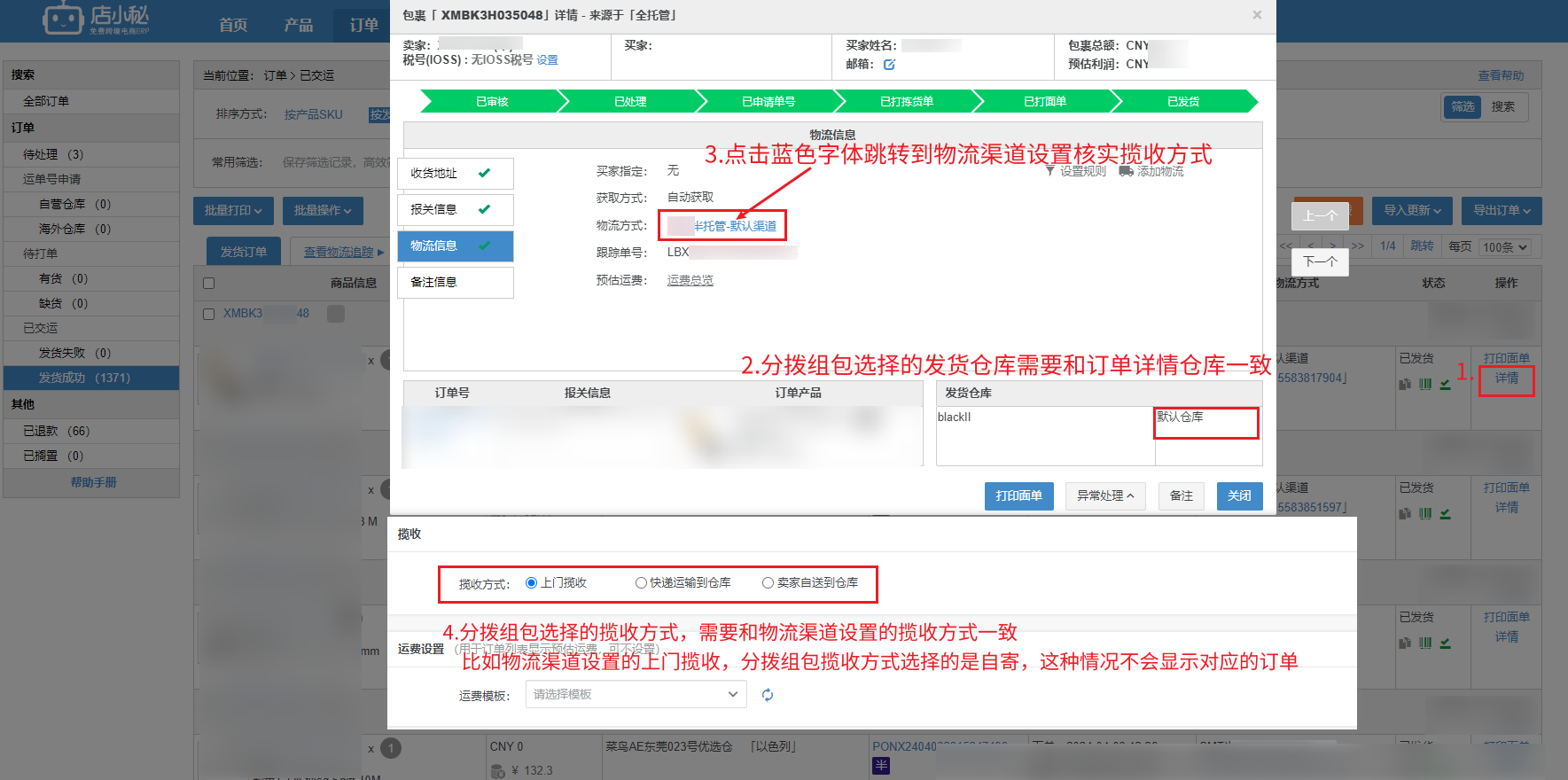Expand the 异常处理 dropdown button
Viewport: 1568px width, 780px height.
click(x=1104, y=496)
